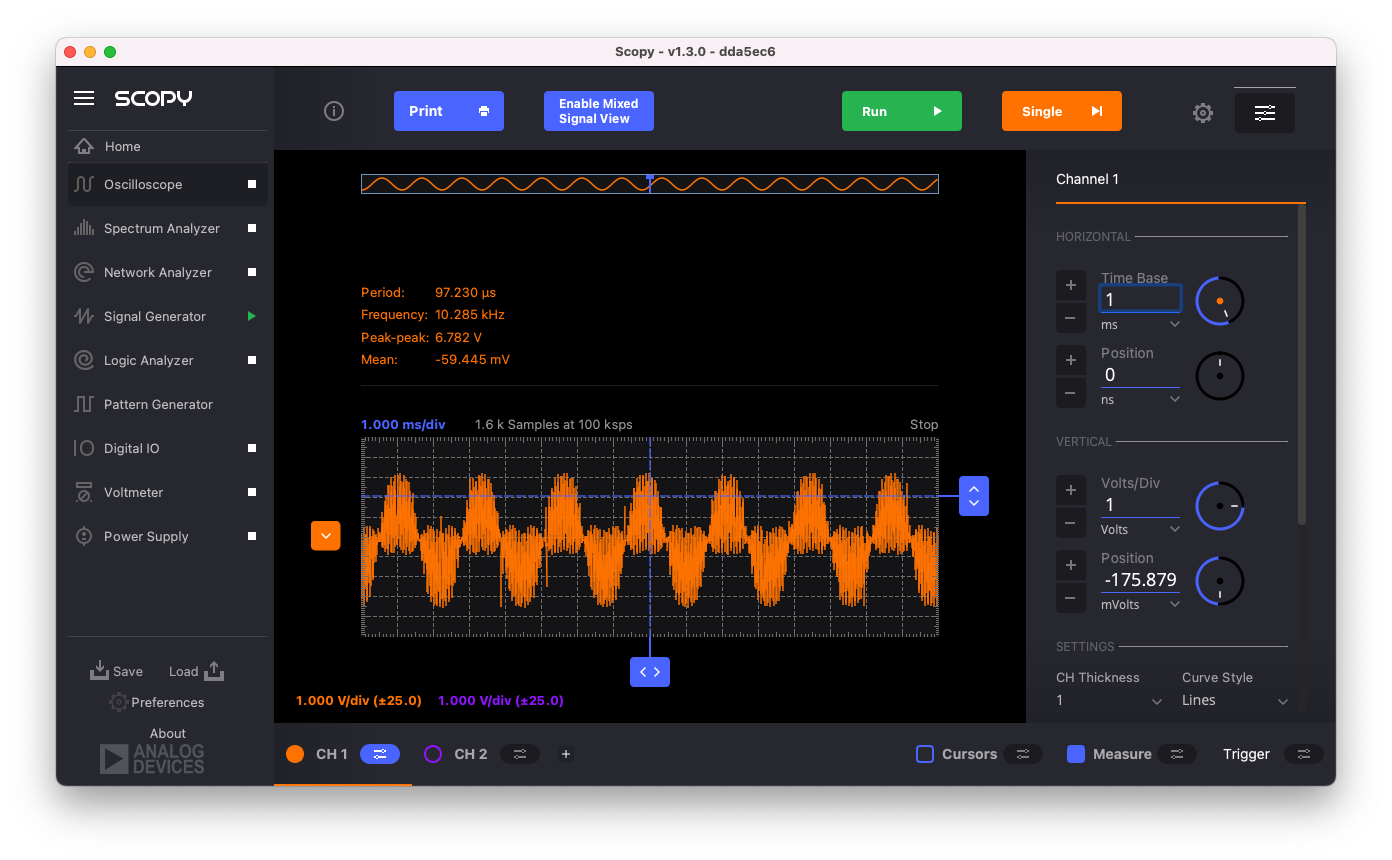Open the hamburger menu beside the Scopy logo

84,98
